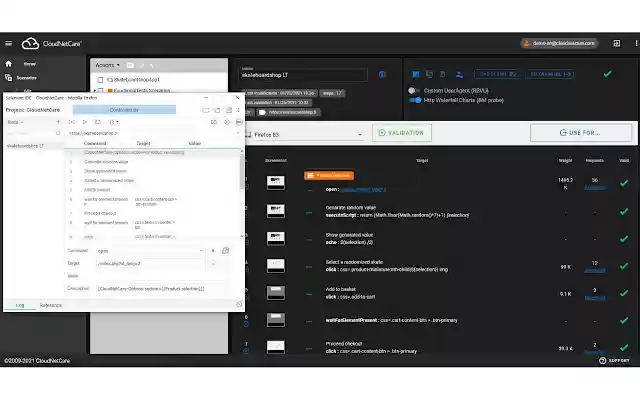Click the orange badge above step 1
The width and height of the screenshot is (640, 400).
point(329,176)
